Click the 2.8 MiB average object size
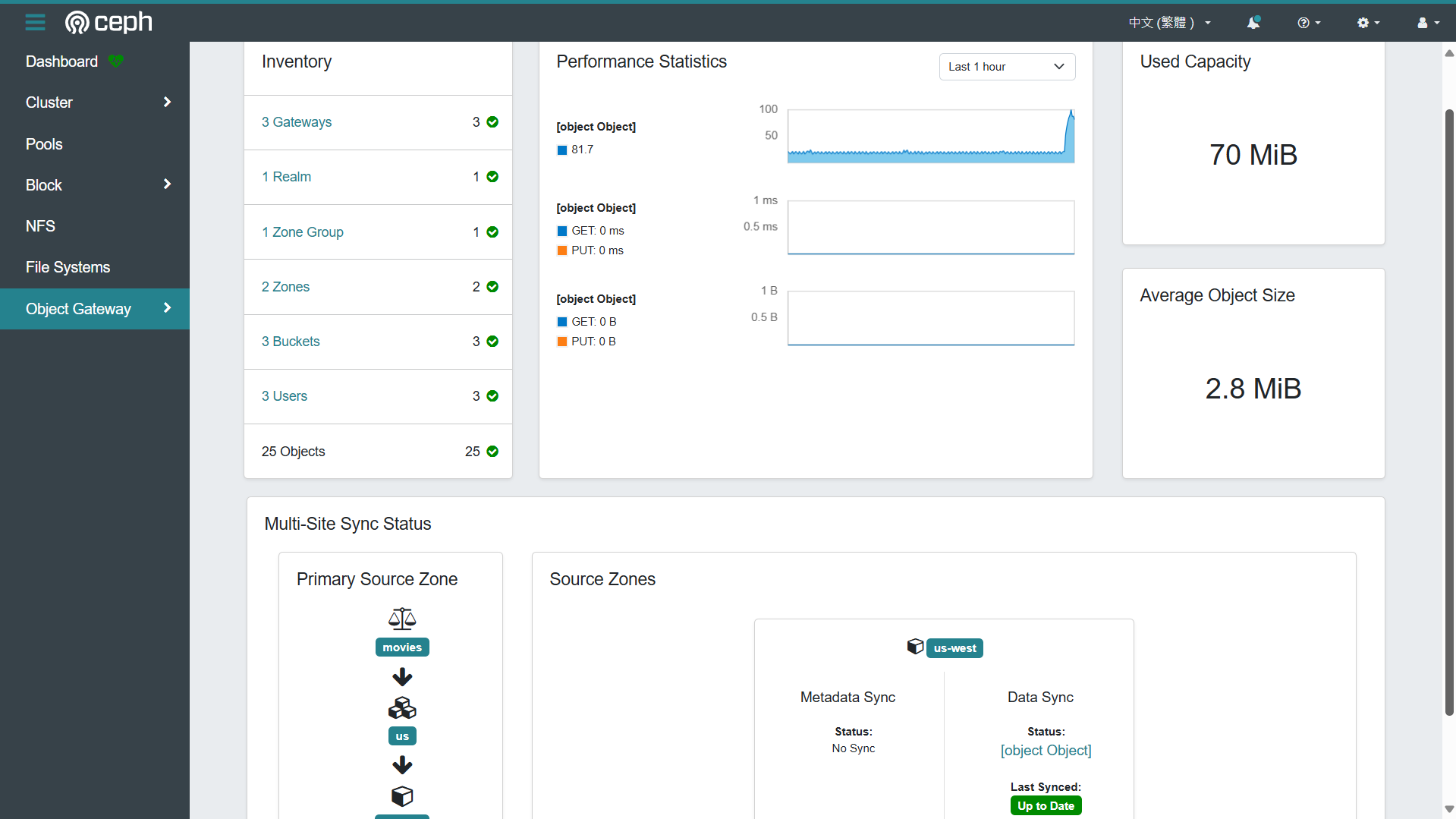Screen dimensions: 1456x819 [x=1253, y=389]
